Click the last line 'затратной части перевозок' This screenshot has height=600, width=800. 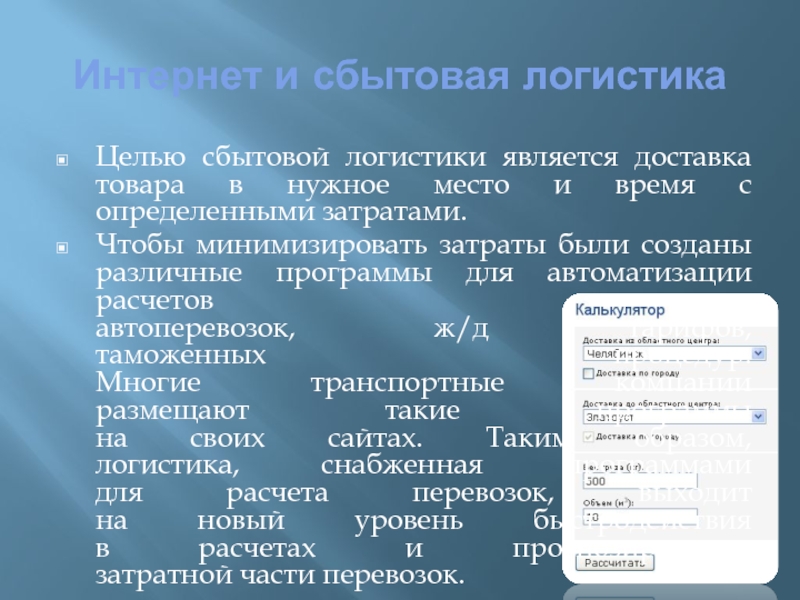280,578
